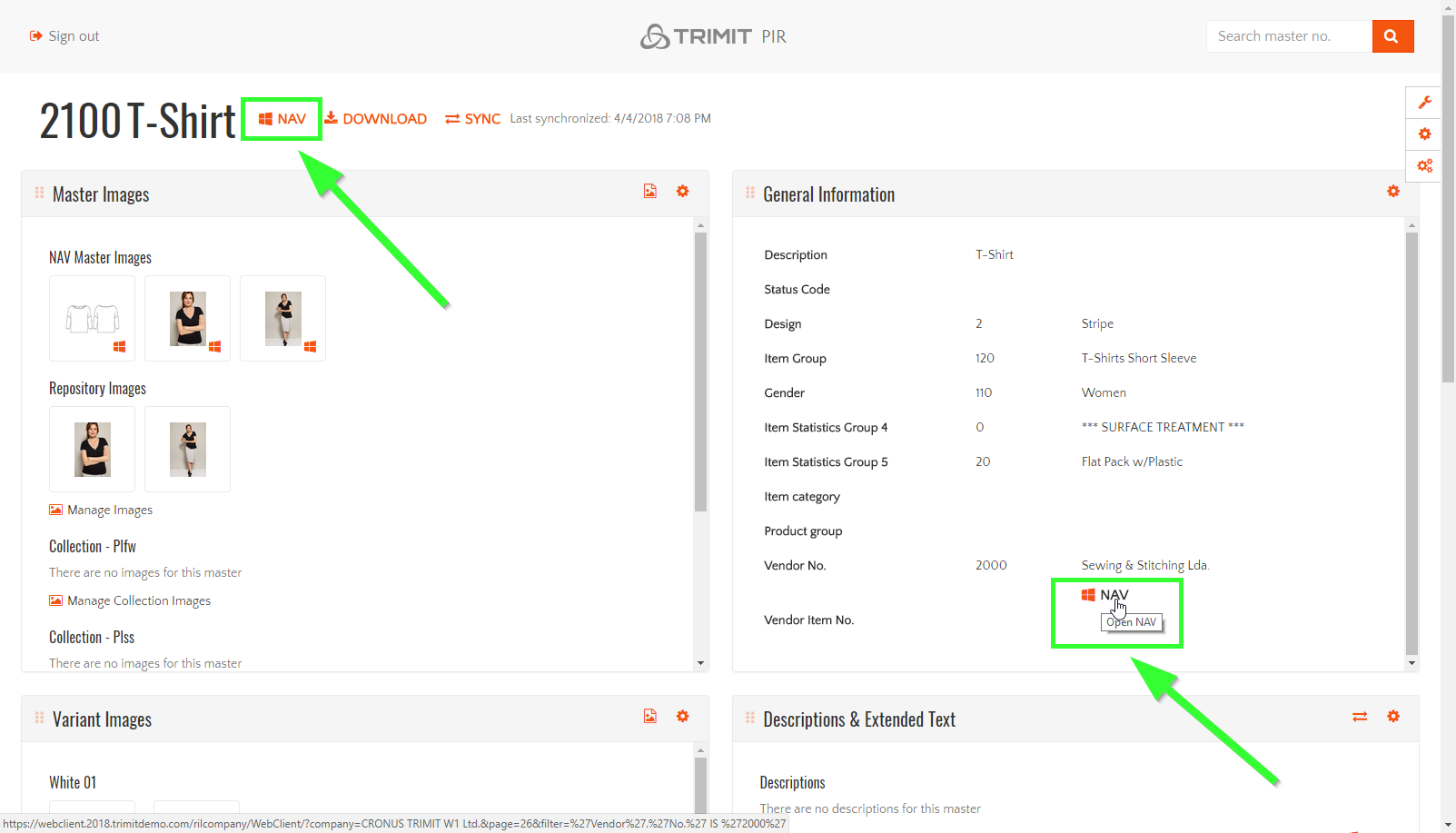Click the 'White 01' variant heading
Image resolution: width=1456 pixels, height=833 pixels.
(x=73, y=783)
